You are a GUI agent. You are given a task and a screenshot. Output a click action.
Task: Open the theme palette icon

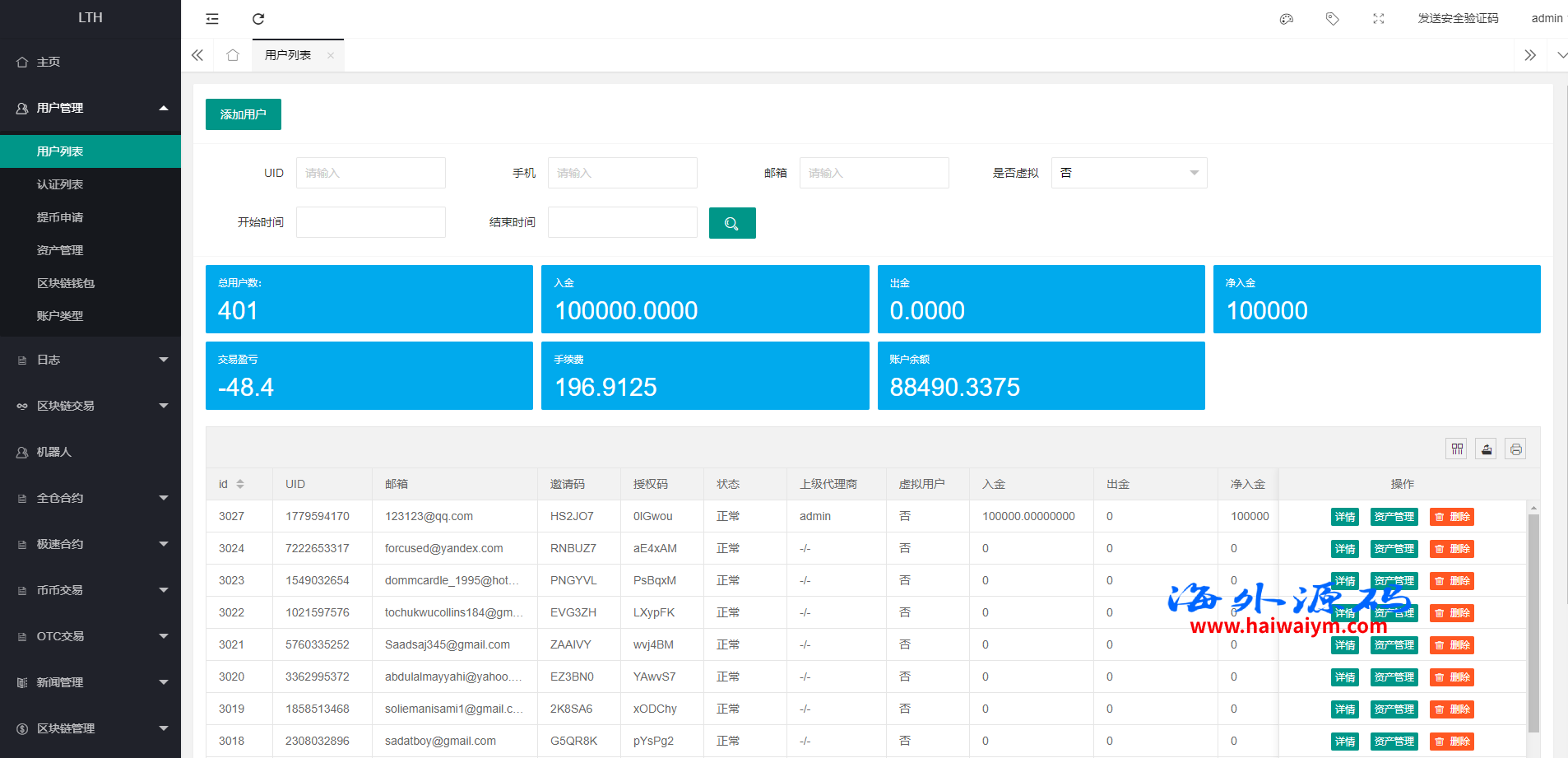(x=1287, y=19)
